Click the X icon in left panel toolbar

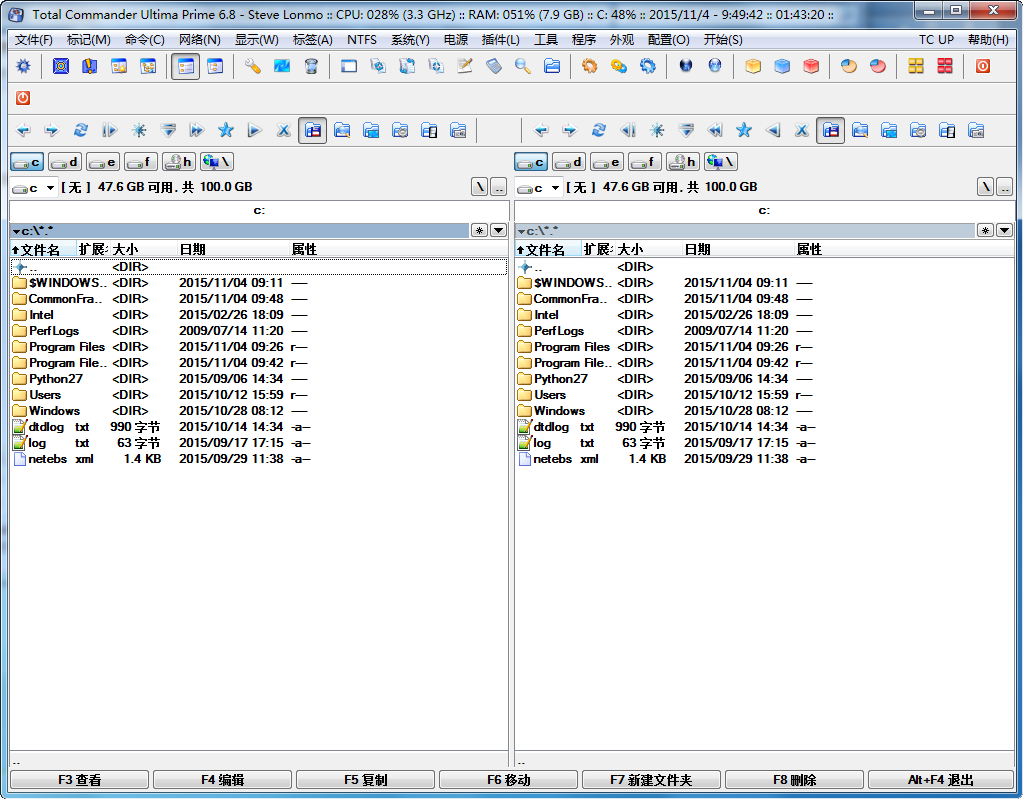(x=283, y=131)
